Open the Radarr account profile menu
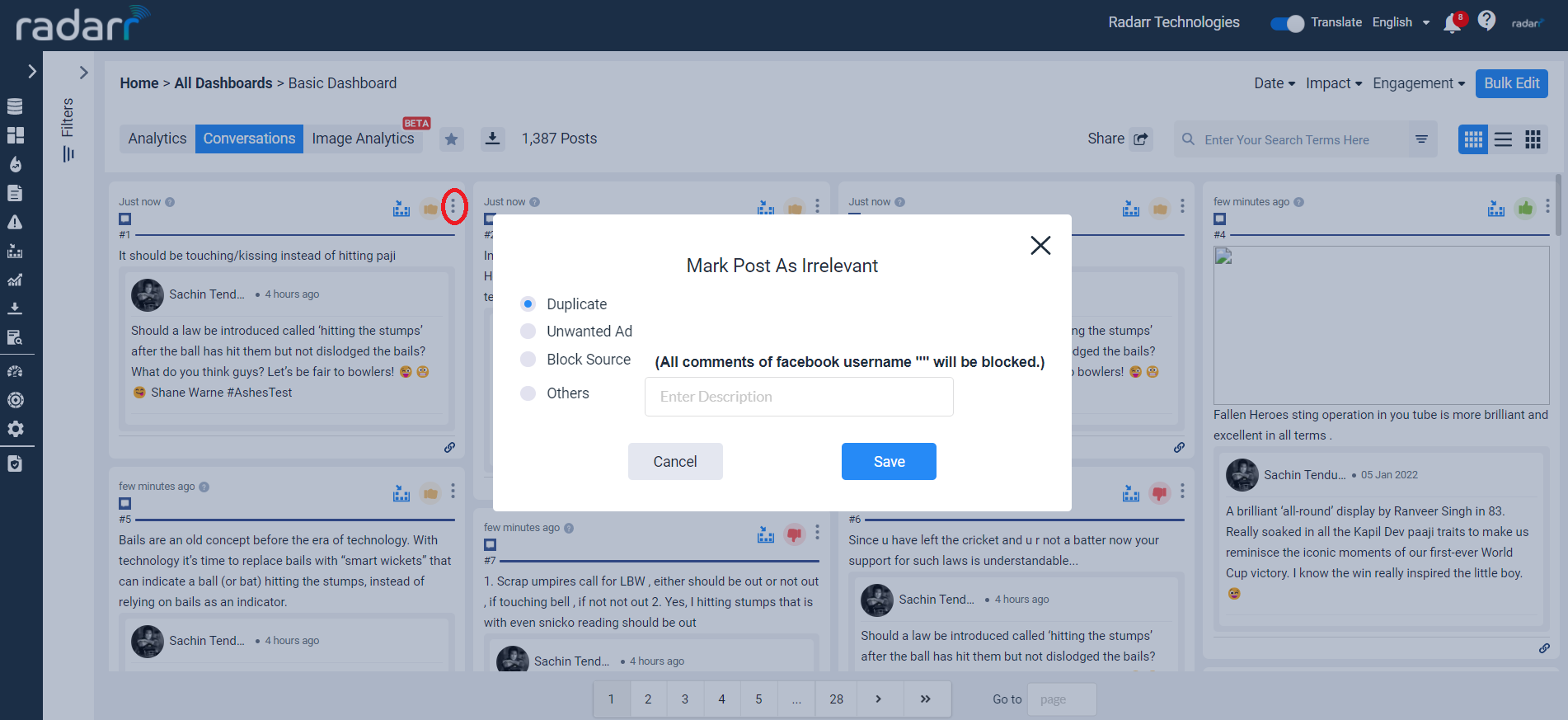The image size is (1568, 720). pyautogui.click(x=1528, y=23)
